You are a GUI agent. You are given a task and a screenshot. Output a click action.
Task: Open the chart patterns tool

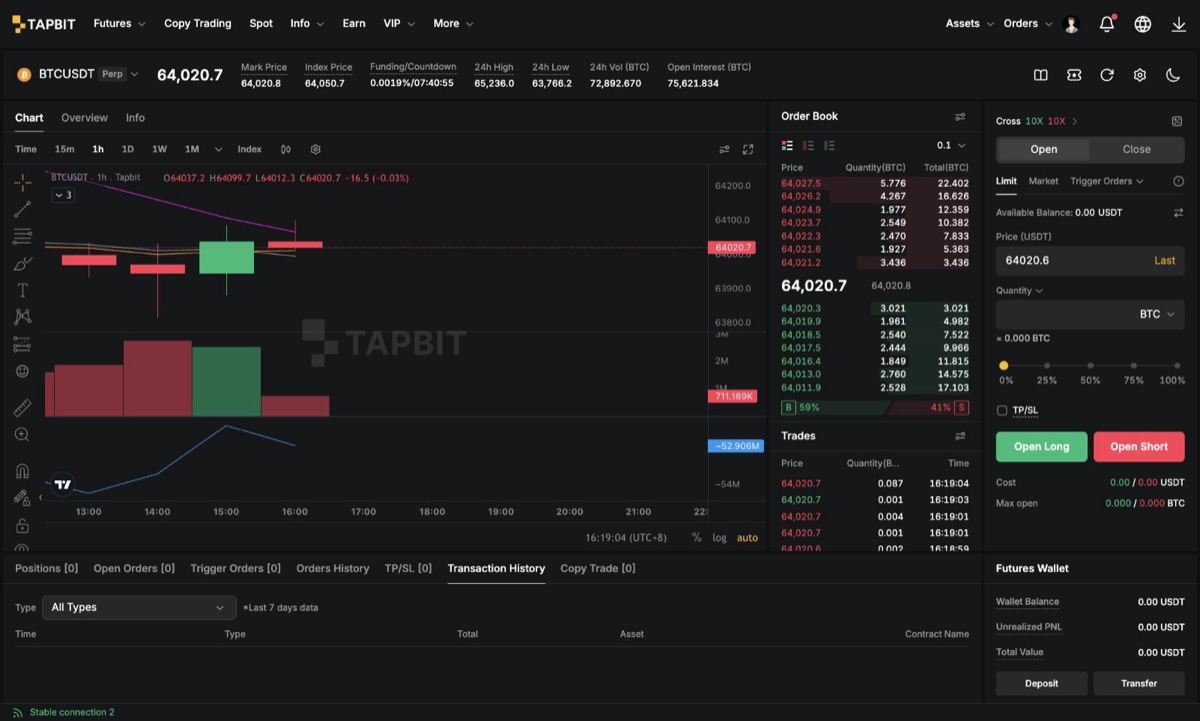22,317
